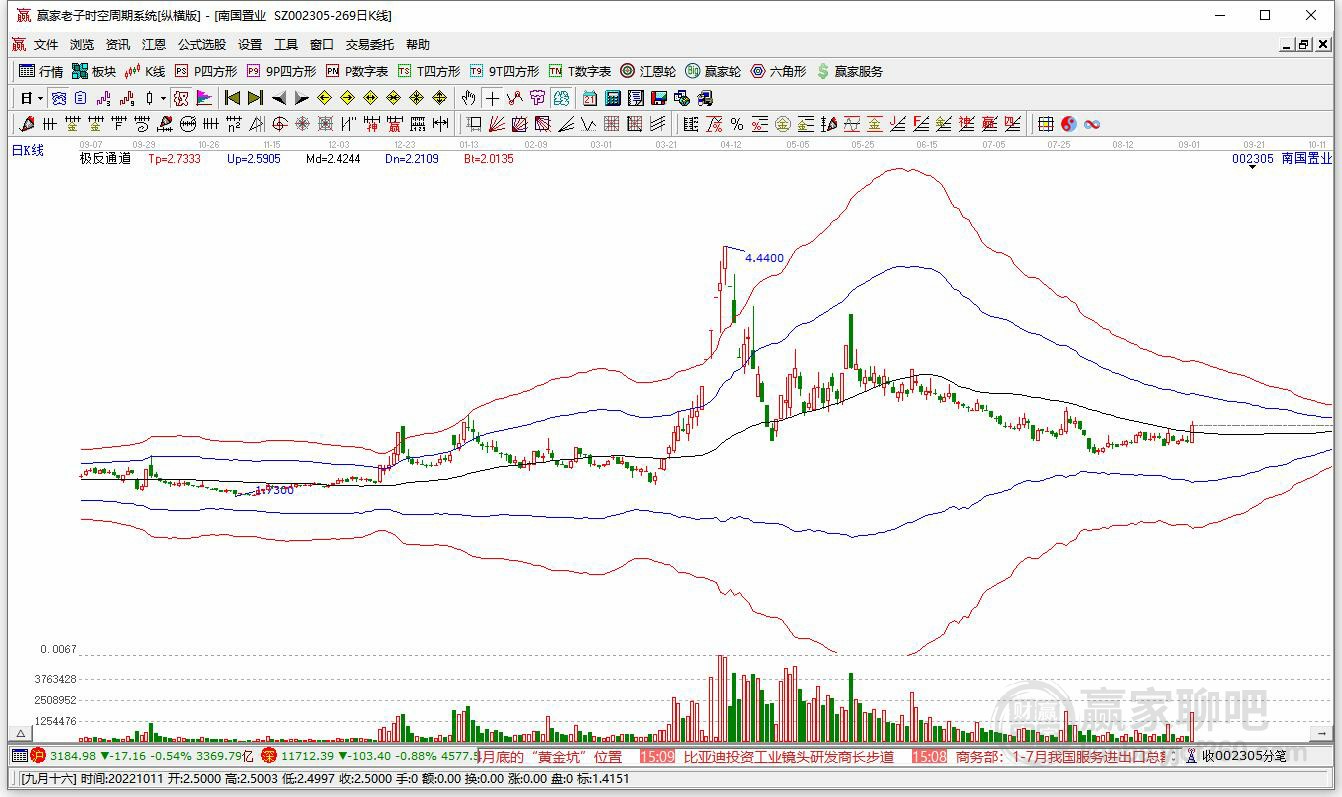Expand the 日 period dropdown arrow
This screenshot has width=1342, height=797.
(40, 98)
